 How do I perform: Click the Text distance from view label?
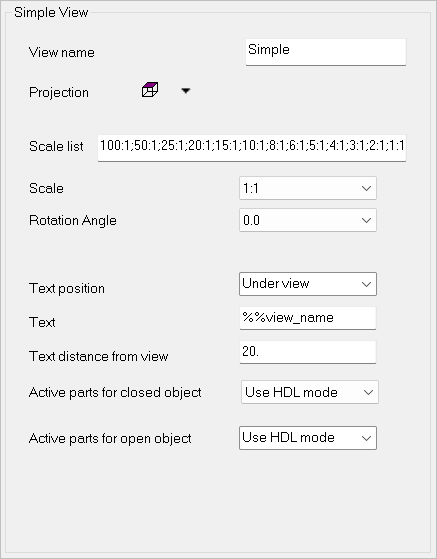click(x=99, y=356)
